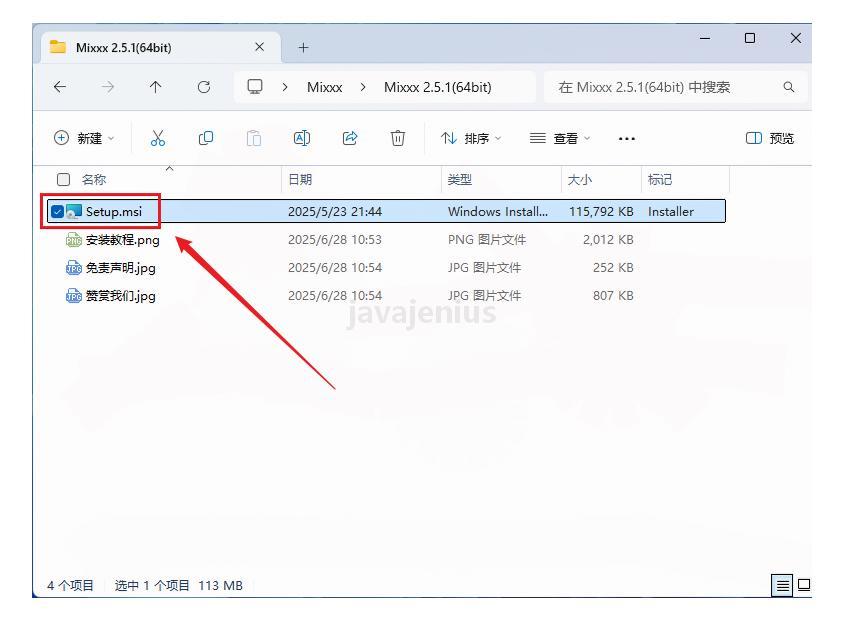This screenshot has height=622, width=844.
Task: Click the 选中 1 个项目 113 MB status
Action: (179, 585)
